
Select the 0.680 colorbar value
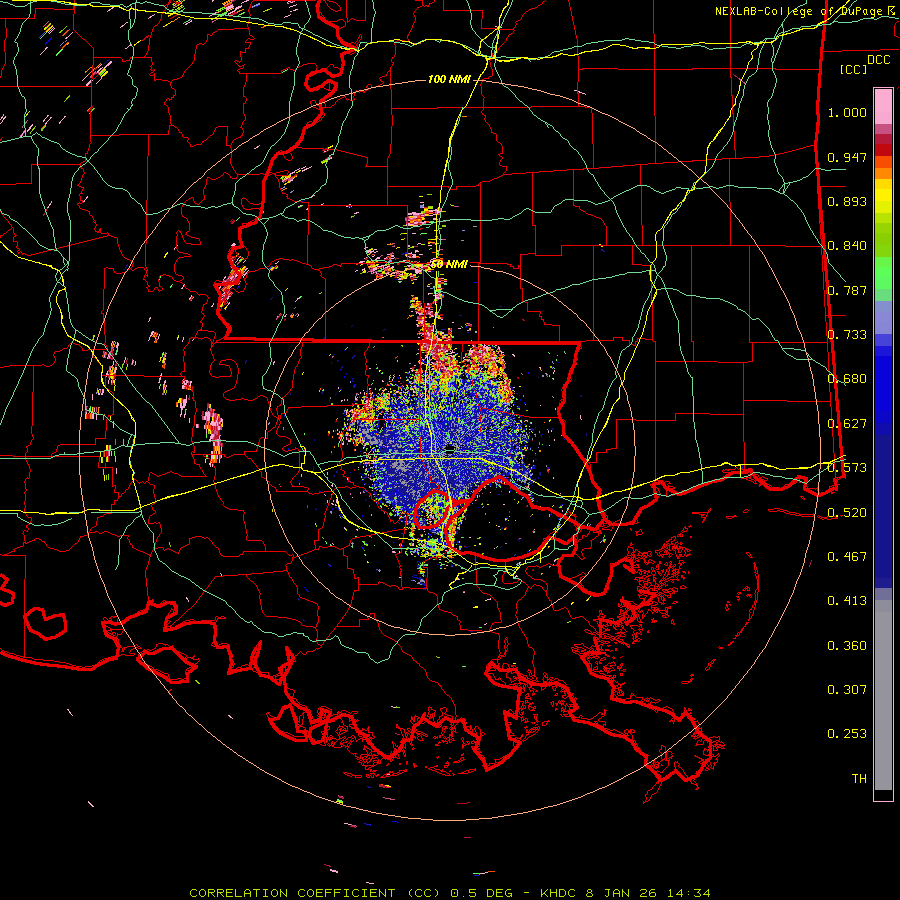(x=847, y=379)
